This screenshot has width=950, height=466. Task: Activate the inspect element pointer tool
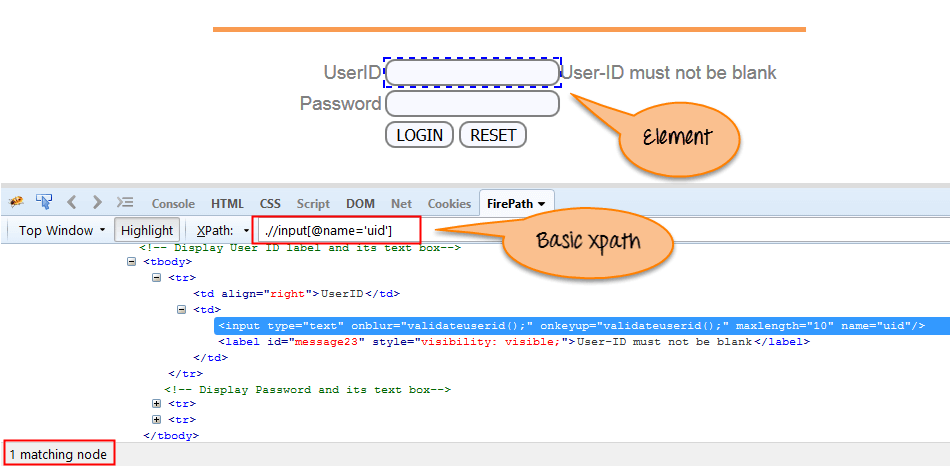coord(44,202)
